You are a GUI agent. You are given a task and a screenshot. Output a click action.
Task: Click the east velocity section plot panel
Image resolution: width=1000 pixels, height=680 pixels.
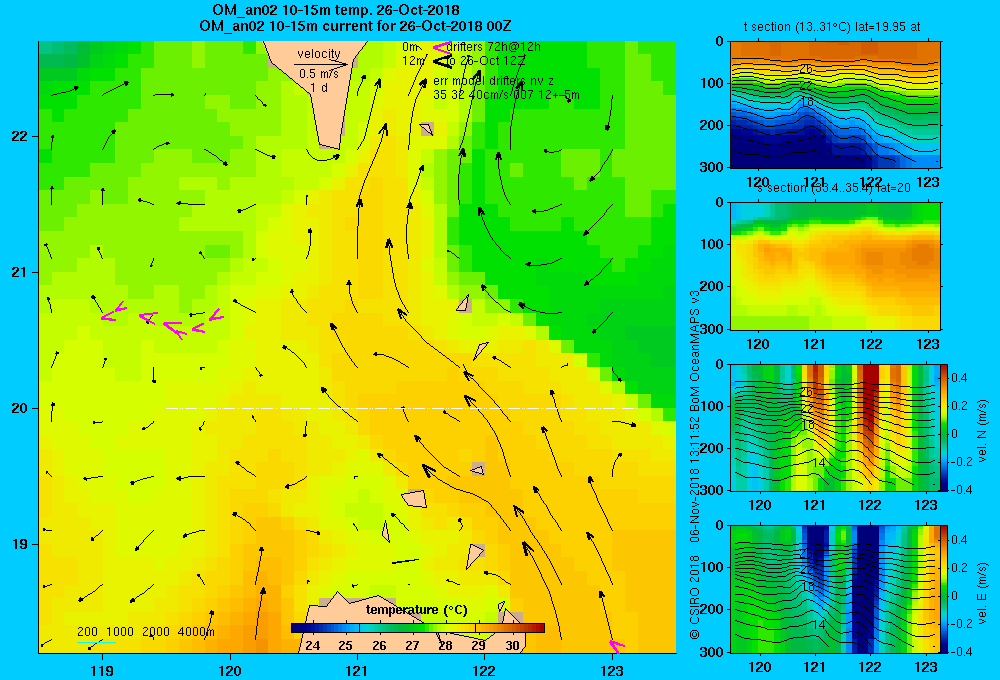[835, 589]
